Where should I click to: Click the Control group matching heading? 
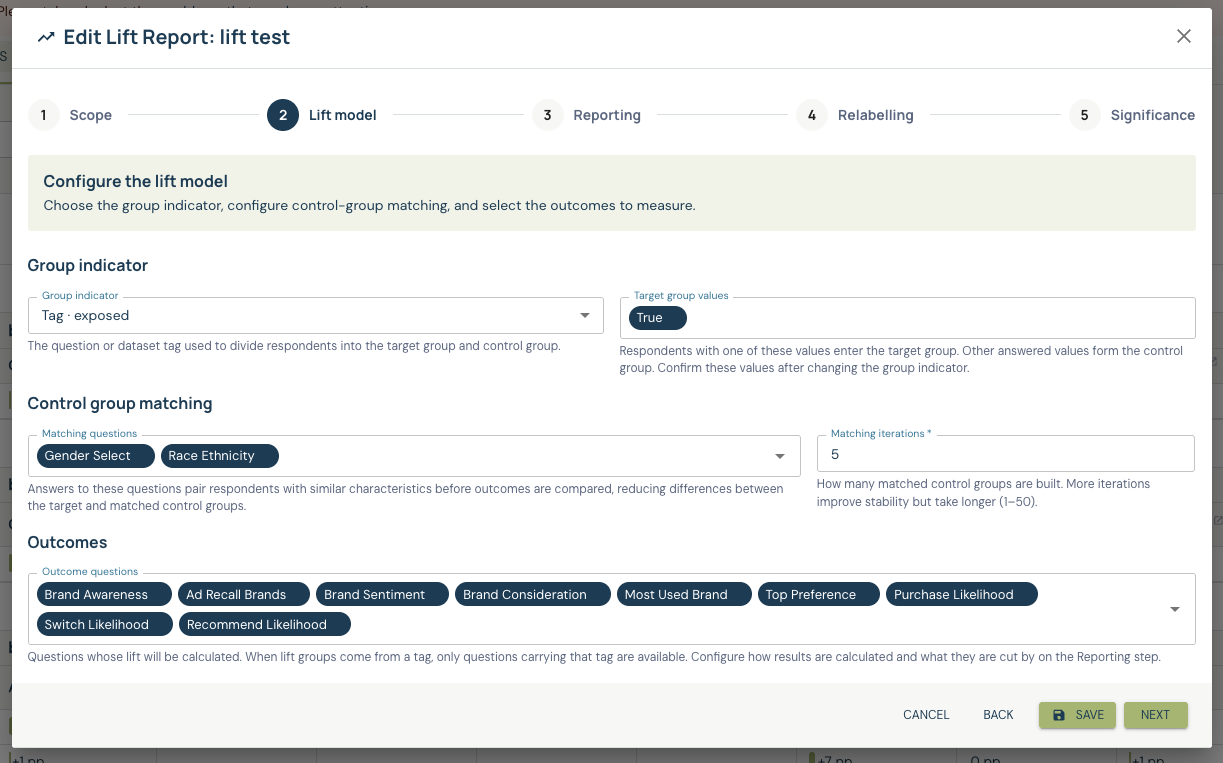pos(120,404)
